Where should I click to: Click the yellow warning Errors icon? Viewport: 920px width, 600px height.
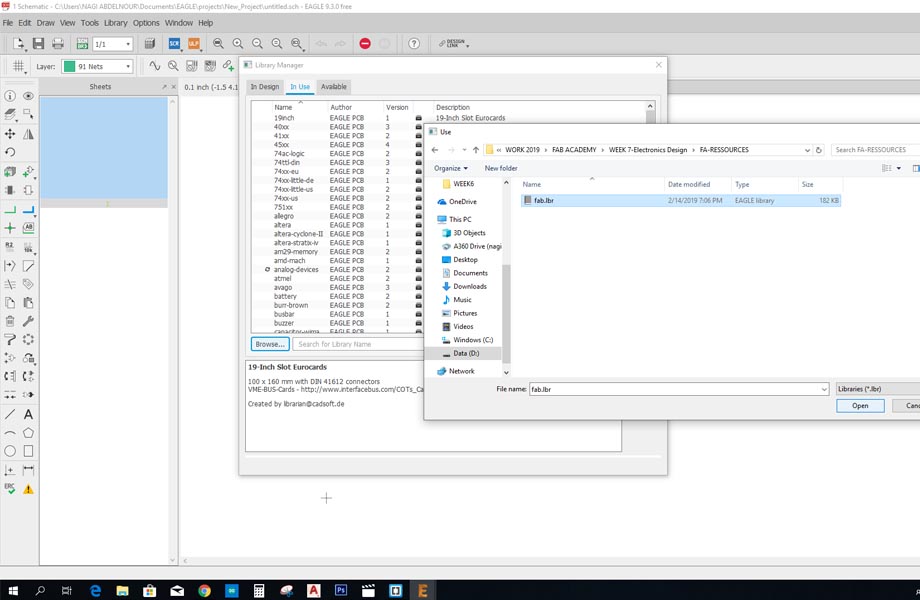[28, 489]
